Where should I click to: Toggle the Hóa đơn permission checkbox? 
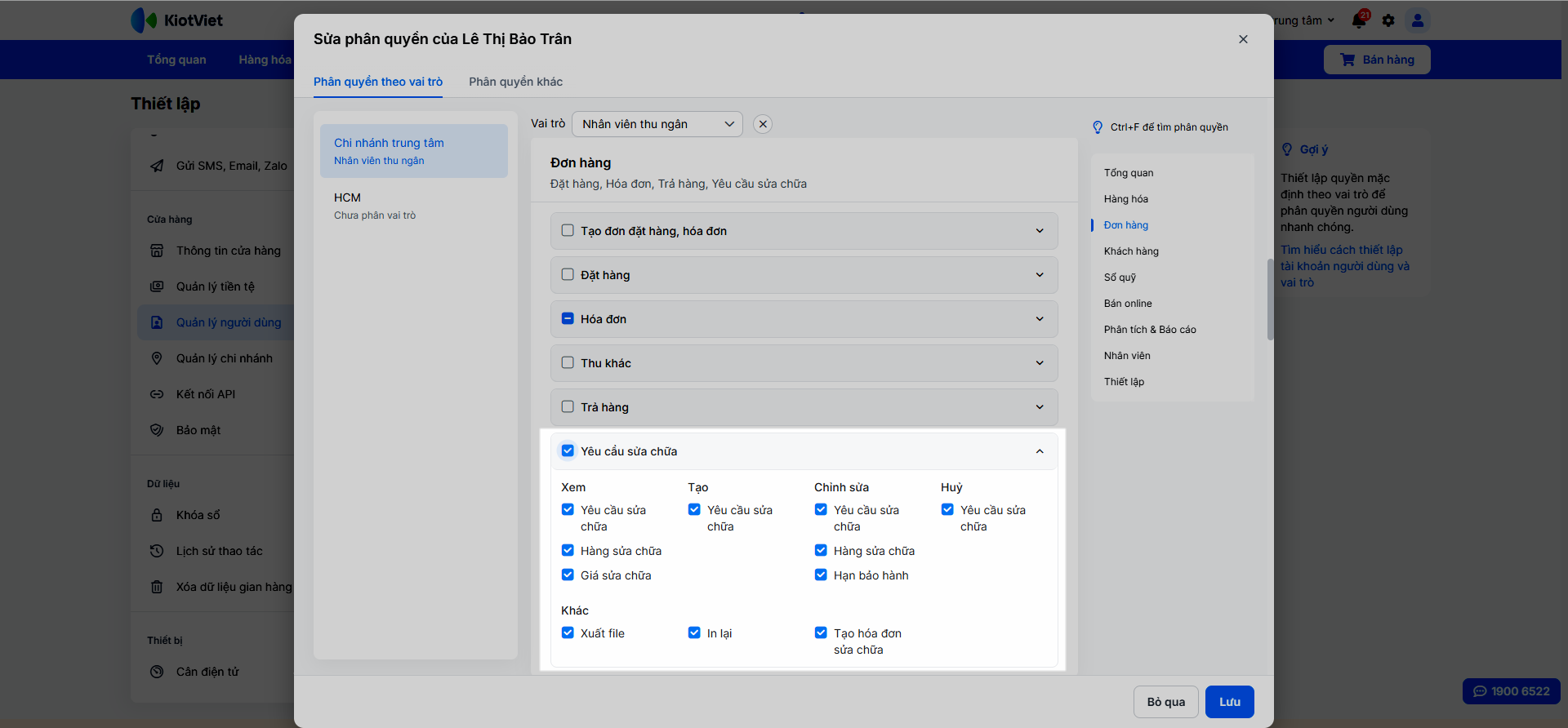coord(568,318)
